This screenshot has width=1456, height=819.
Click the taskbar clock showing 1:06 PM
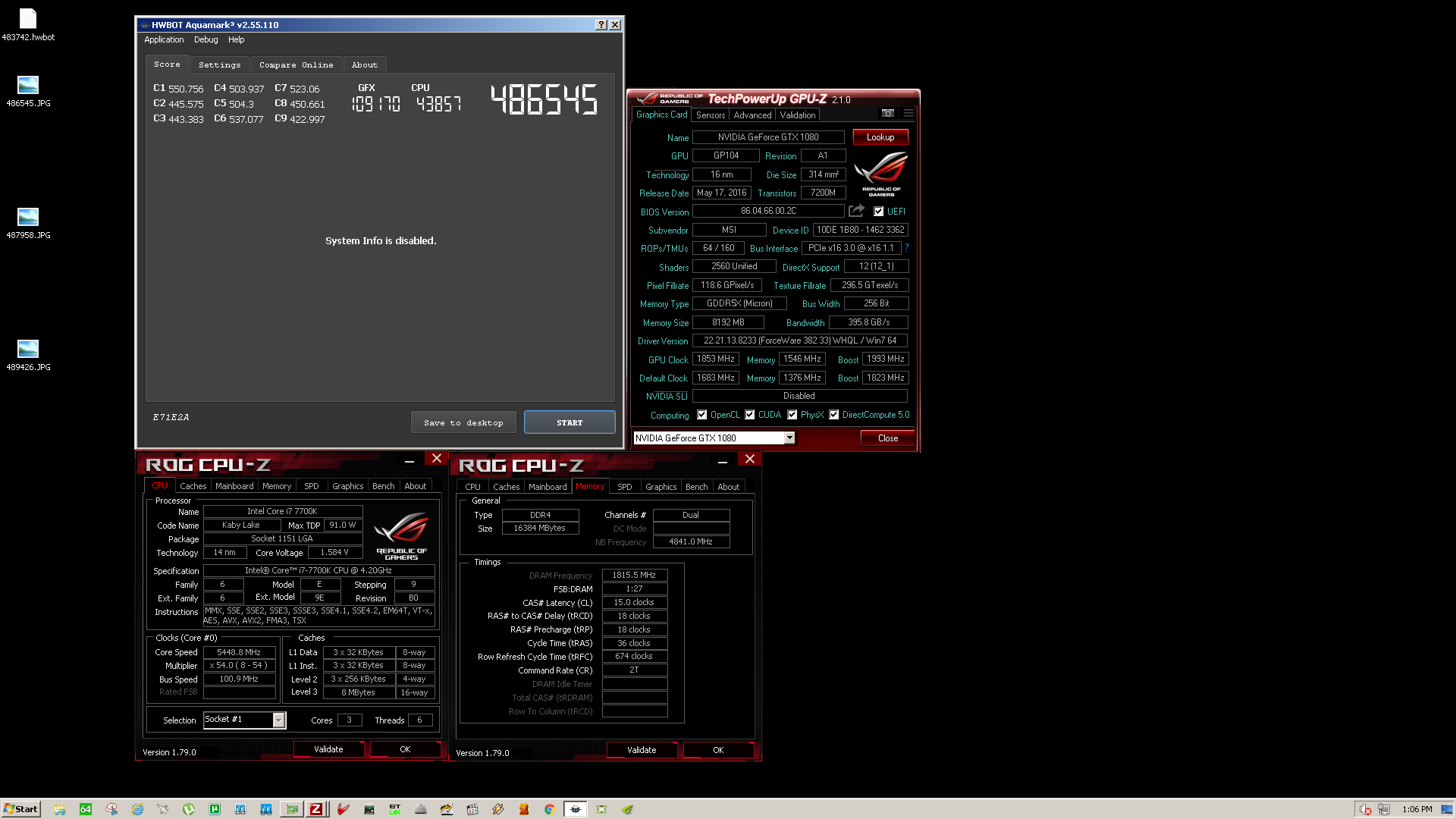point(1417,809)
